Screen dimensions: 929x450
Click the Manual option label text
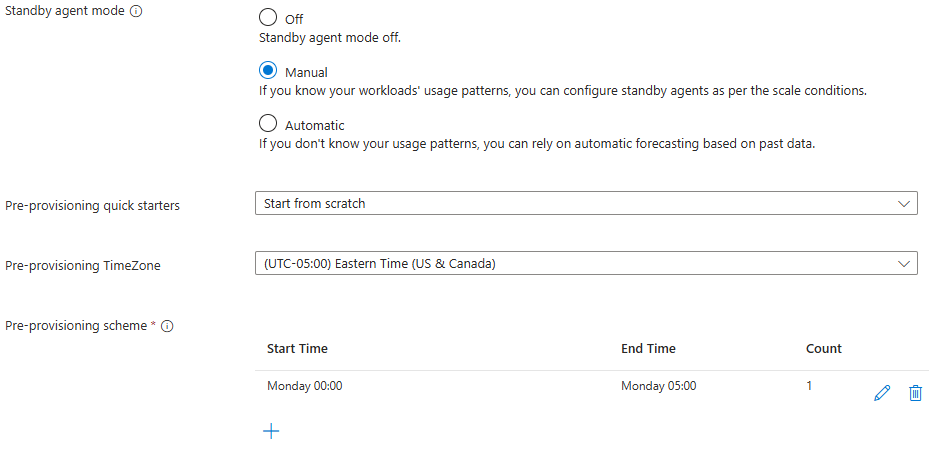(306, 72)
